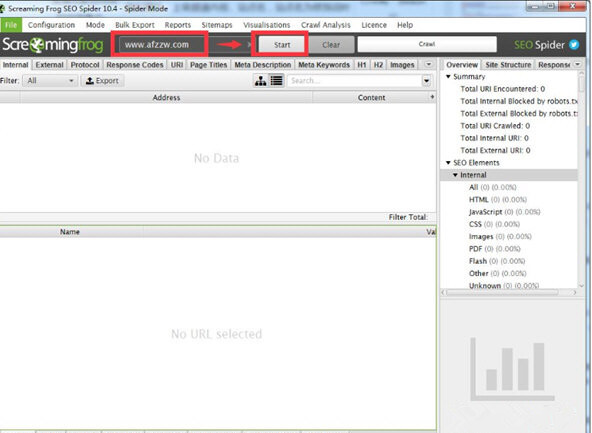The image size is (592, 433).
Task: Click the Screaming Frog logo
Action: coord(52,45)
